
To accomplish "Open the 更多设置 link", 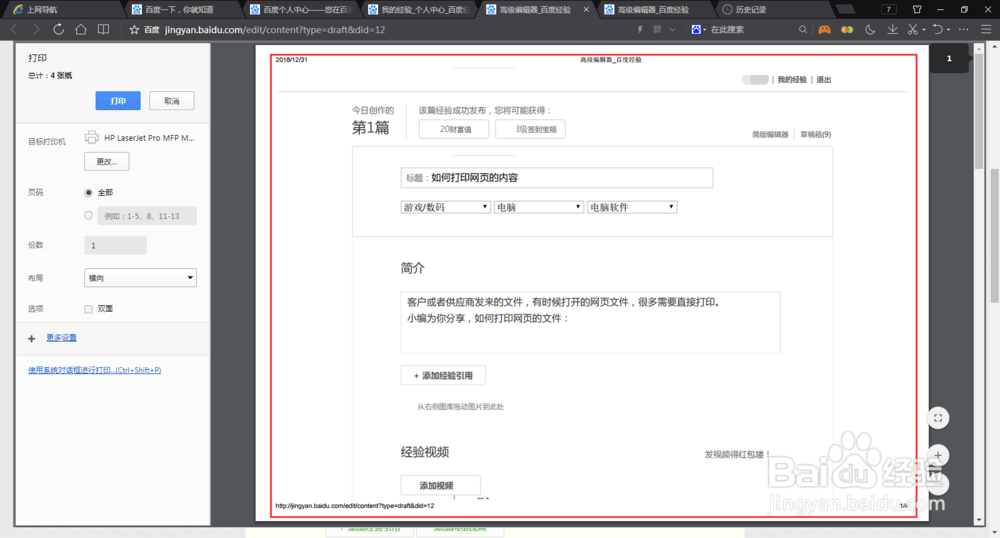I will pos(61,338).
